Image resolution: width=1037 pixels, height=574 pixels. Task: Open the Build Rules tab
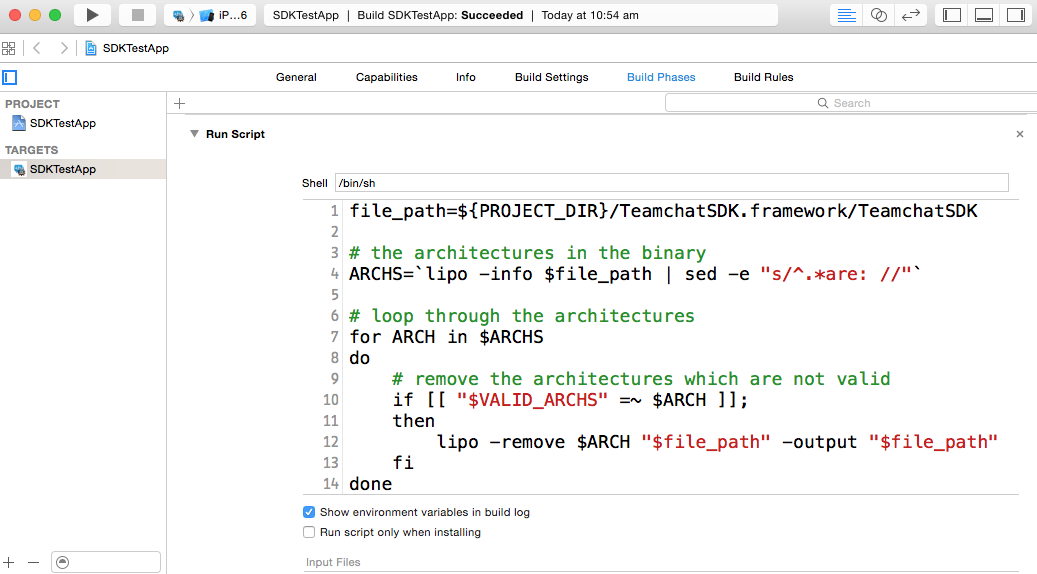tap(763, 77)
